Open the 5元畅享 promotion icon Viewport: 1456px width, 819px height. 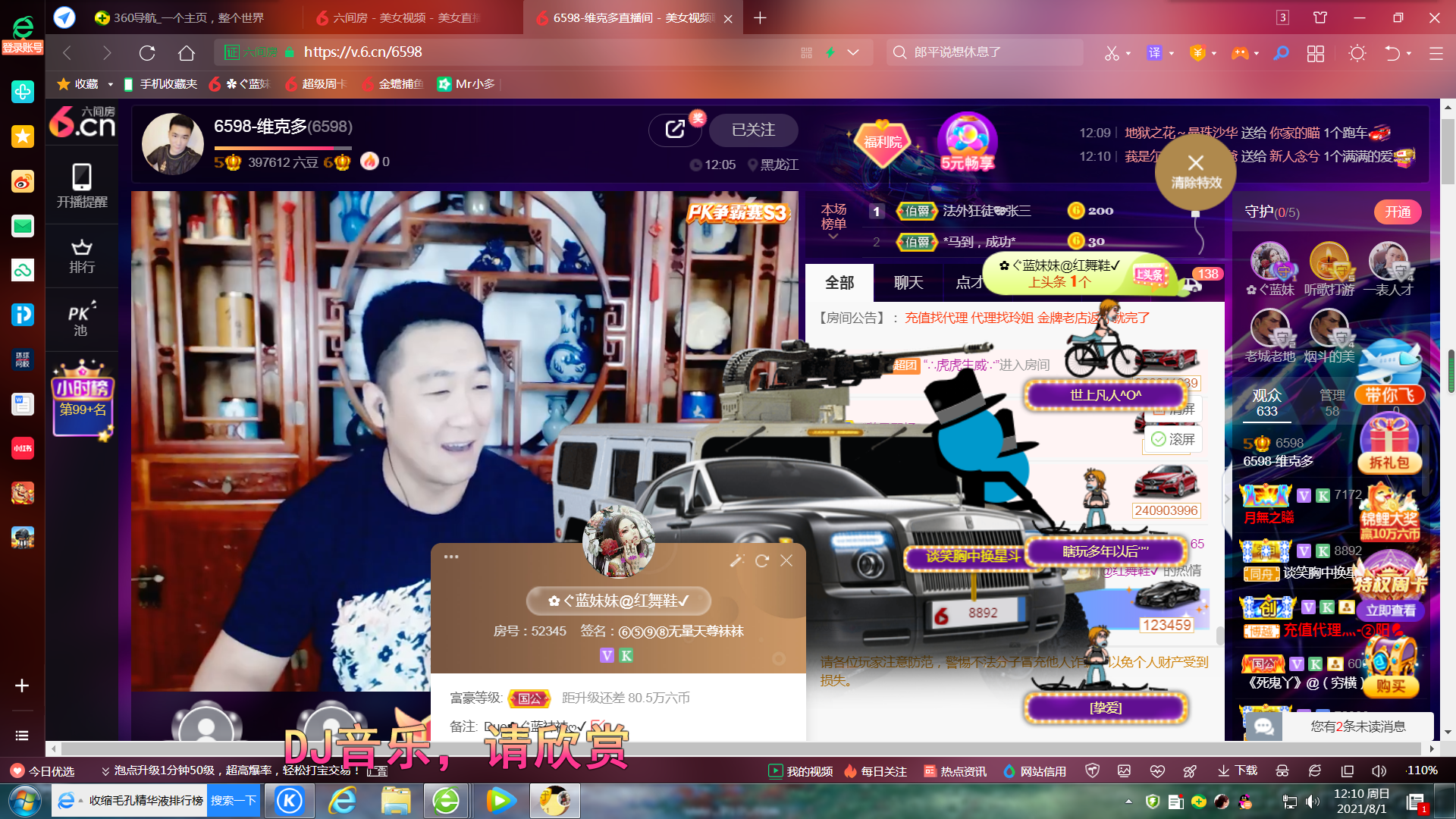(x=967, y=143)
